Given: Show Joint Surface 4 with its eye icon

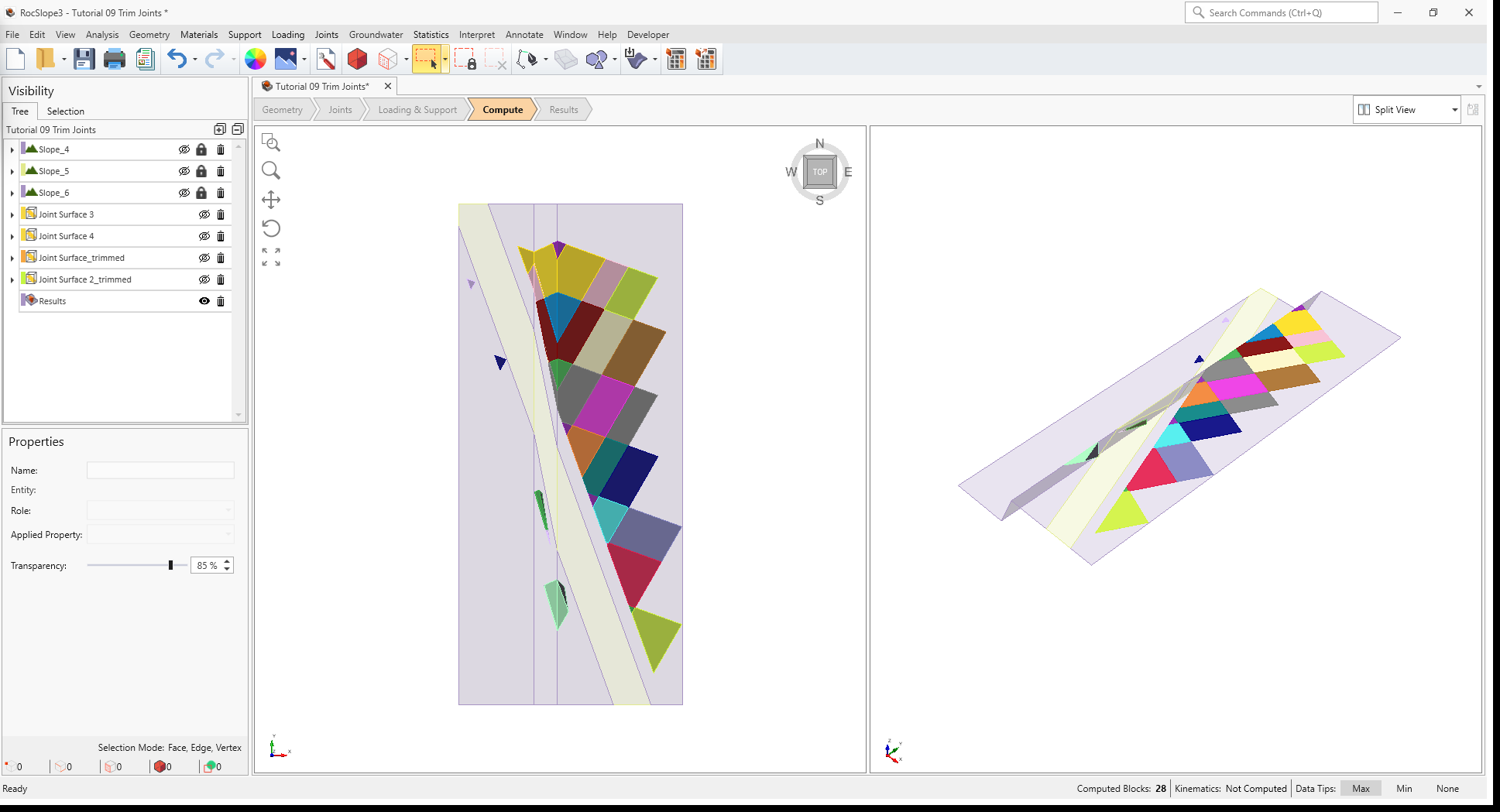Looking at the screenshot, I should [x=204, y=236].
